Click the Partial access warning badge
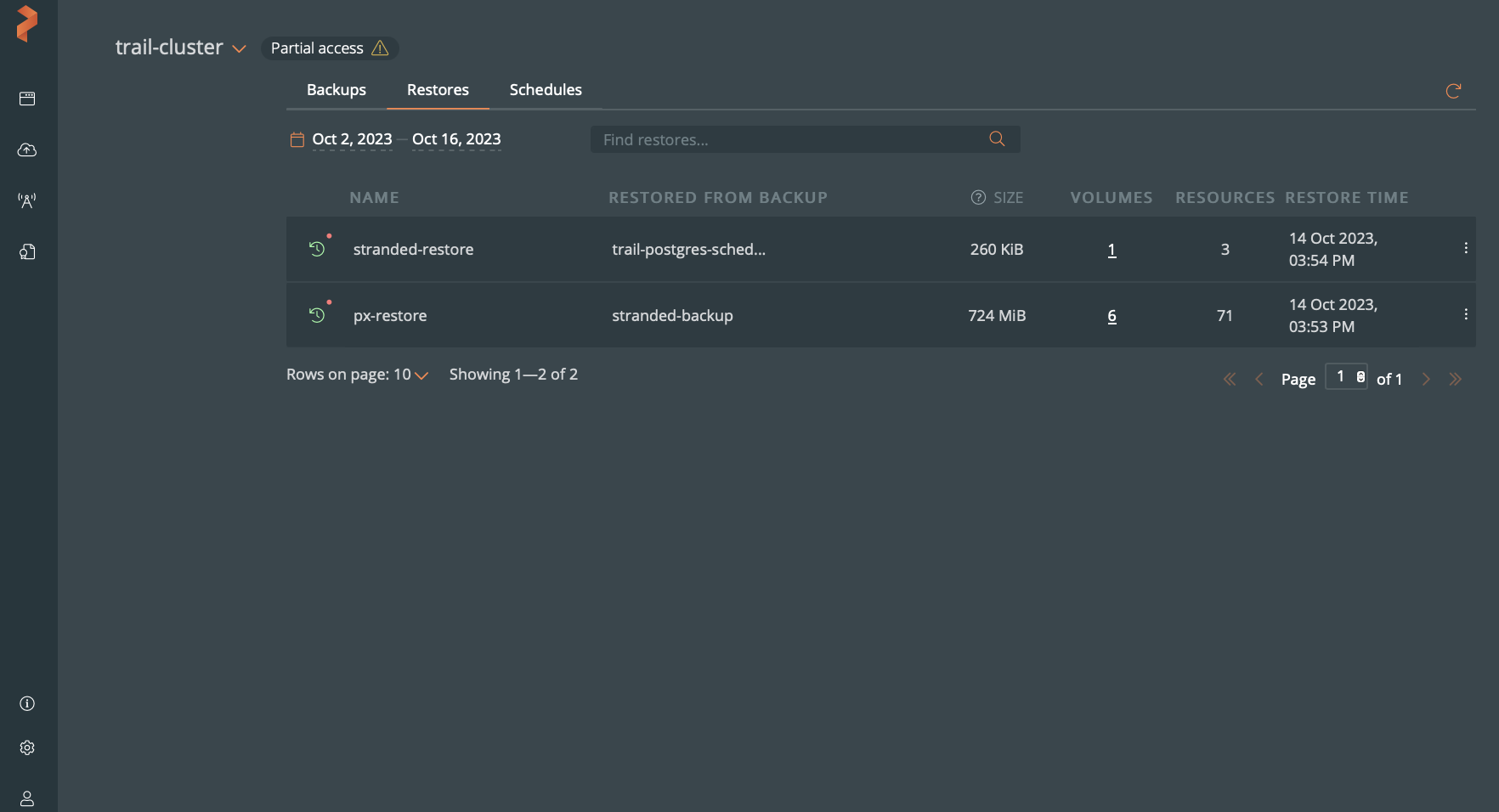This screenshot has height=812, width=1499. coord(330,48)
